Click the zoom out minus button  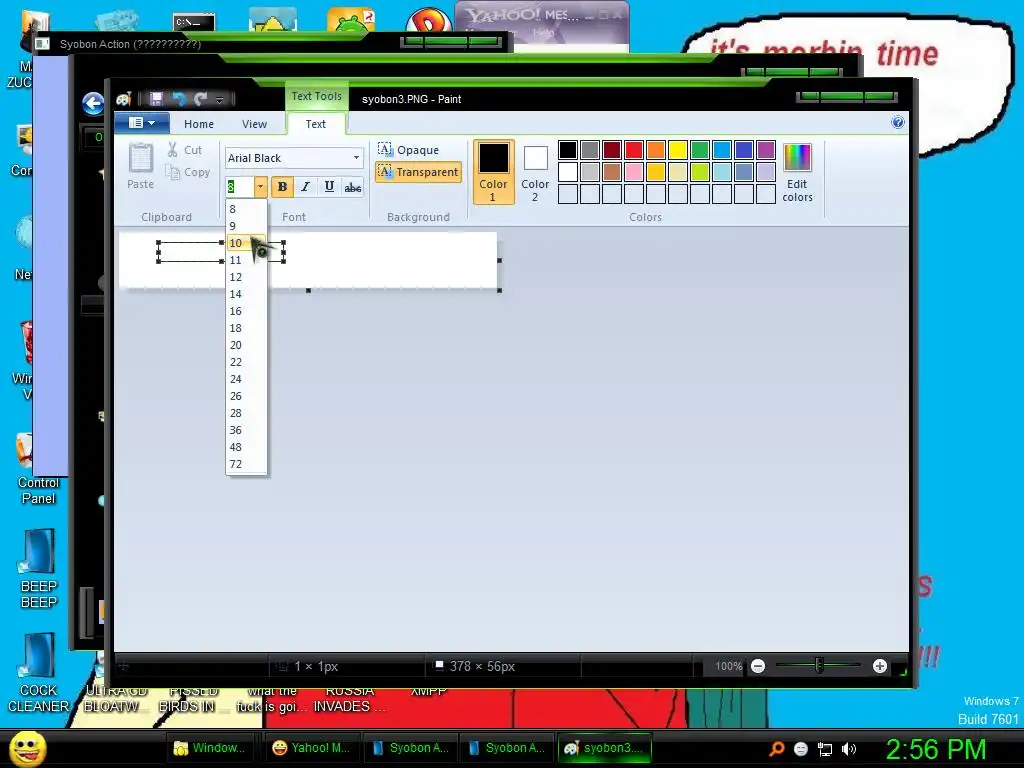click(758, 666)
